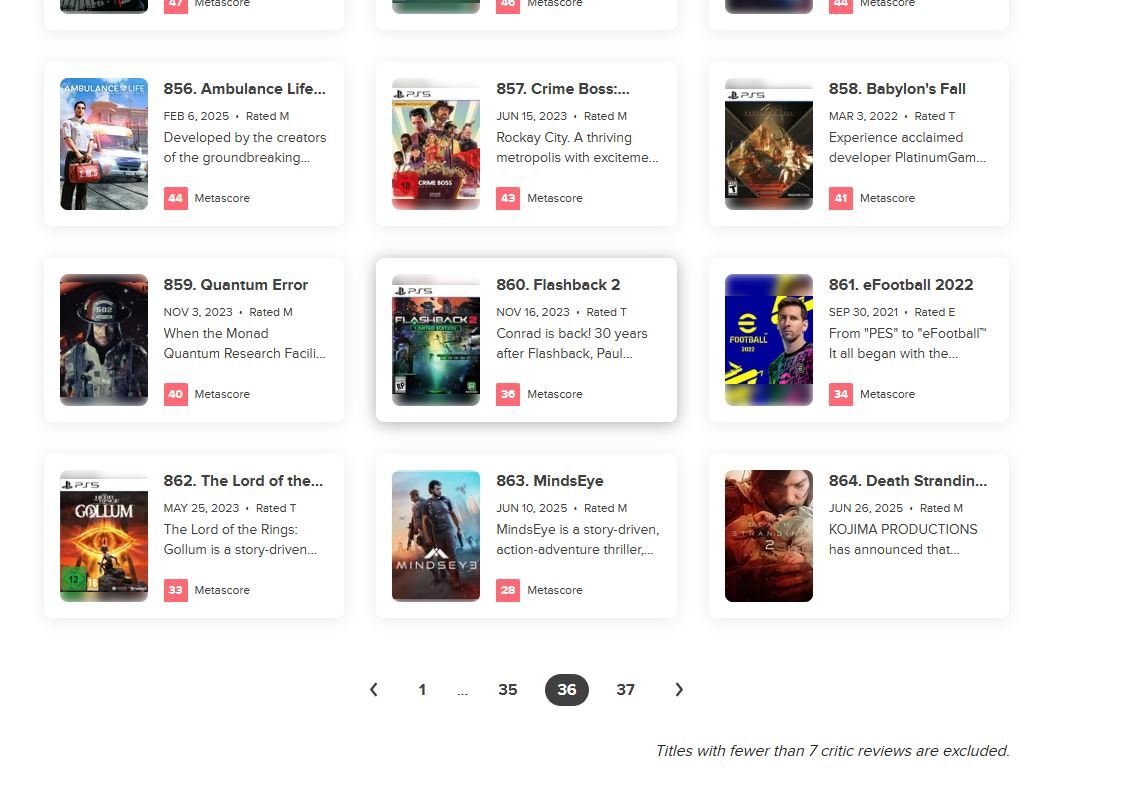The image size is (1124, 807).
Task: Open the 859. Quantum Error title
Action: [236, 285]
